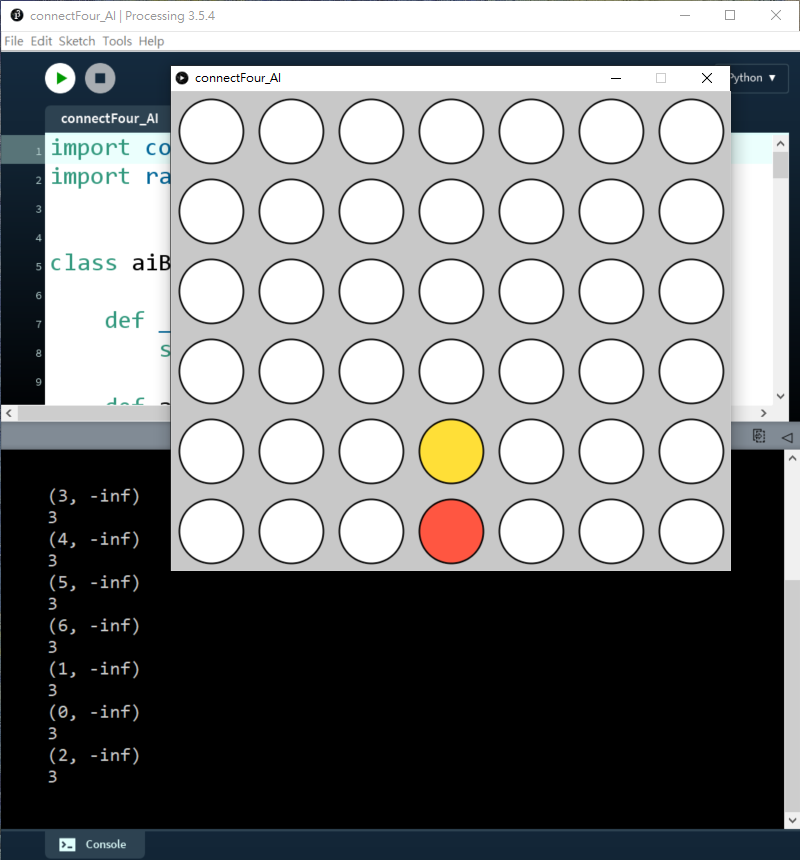
Task: Minimize the connectFour_AI game window
Action: pyautogui.click(x=616, y=78)
